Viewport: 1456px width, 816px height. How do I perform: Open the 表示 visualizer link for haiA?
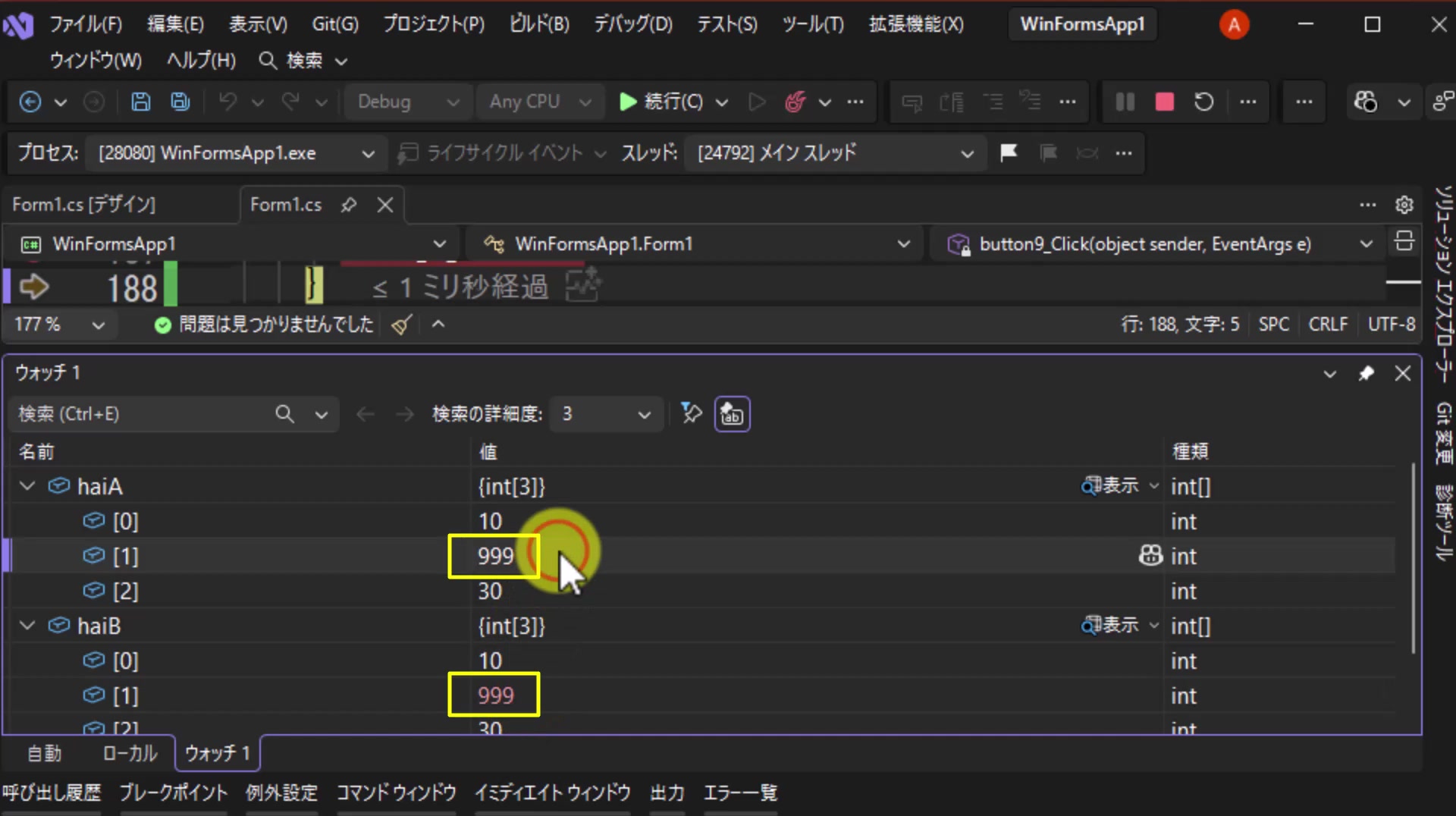(x=1110, y=485)
